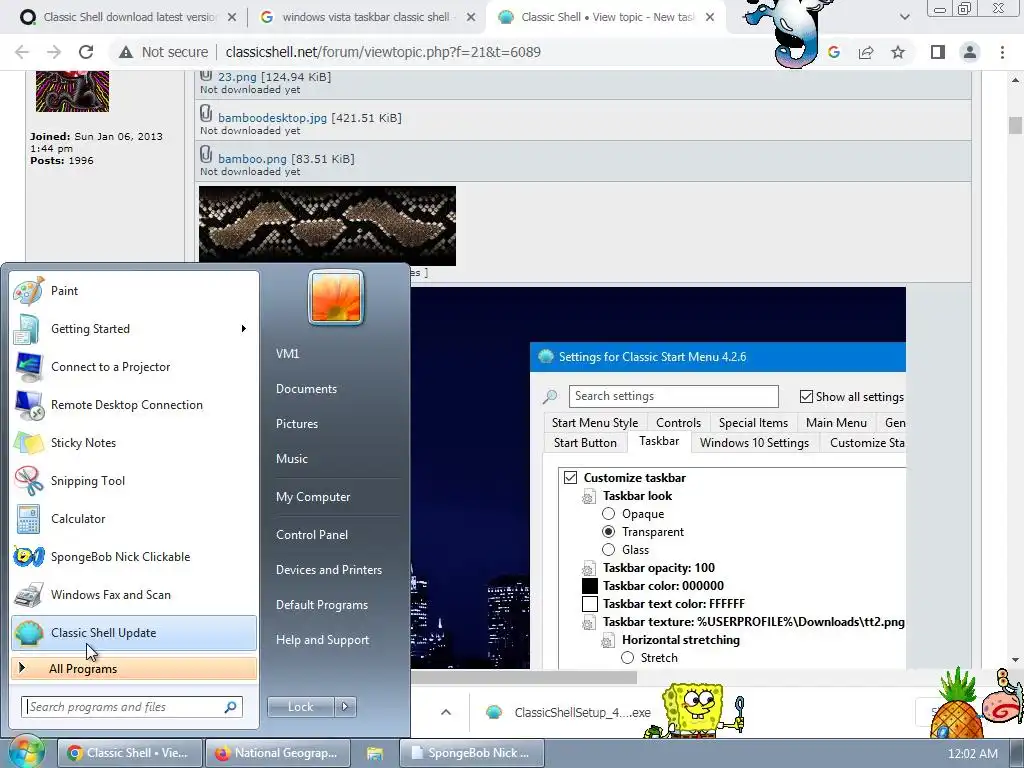Image resolution: width=1024 pixels, height=768 pixels.
Task: Open the bamboo.png attachment link
Action: 252,159
